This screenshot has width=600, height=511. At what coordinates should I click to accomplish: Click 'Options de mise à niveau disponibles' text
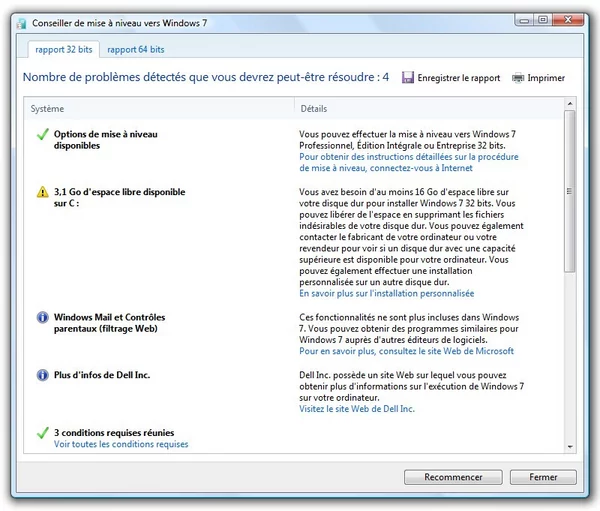(106, 140)
